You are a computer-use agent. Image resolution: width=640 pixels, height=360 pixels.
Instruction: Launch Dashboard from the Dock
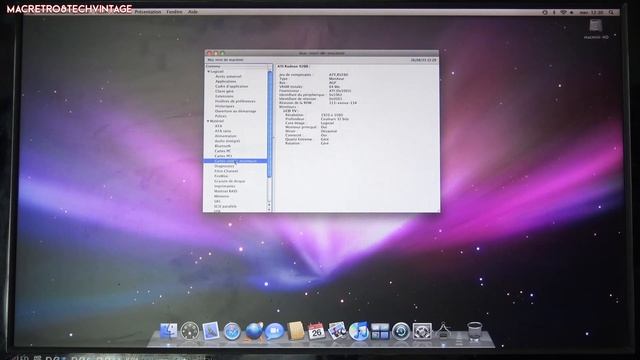189,331
